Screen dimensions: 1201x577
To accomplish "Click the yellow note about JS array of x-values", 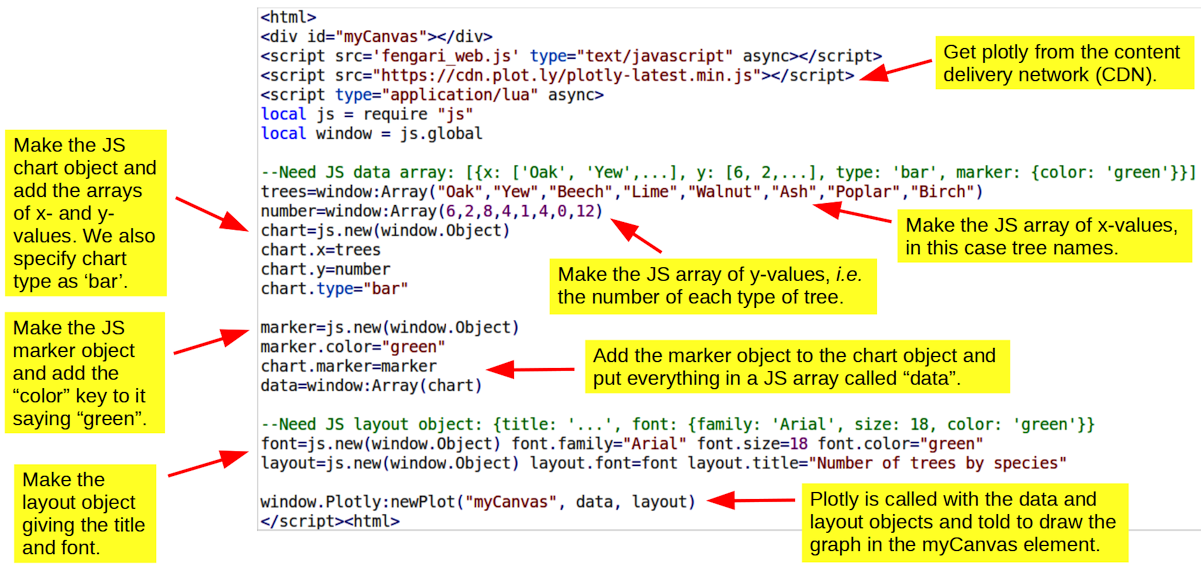I will pyautogui.click(x=1044, y=237).
